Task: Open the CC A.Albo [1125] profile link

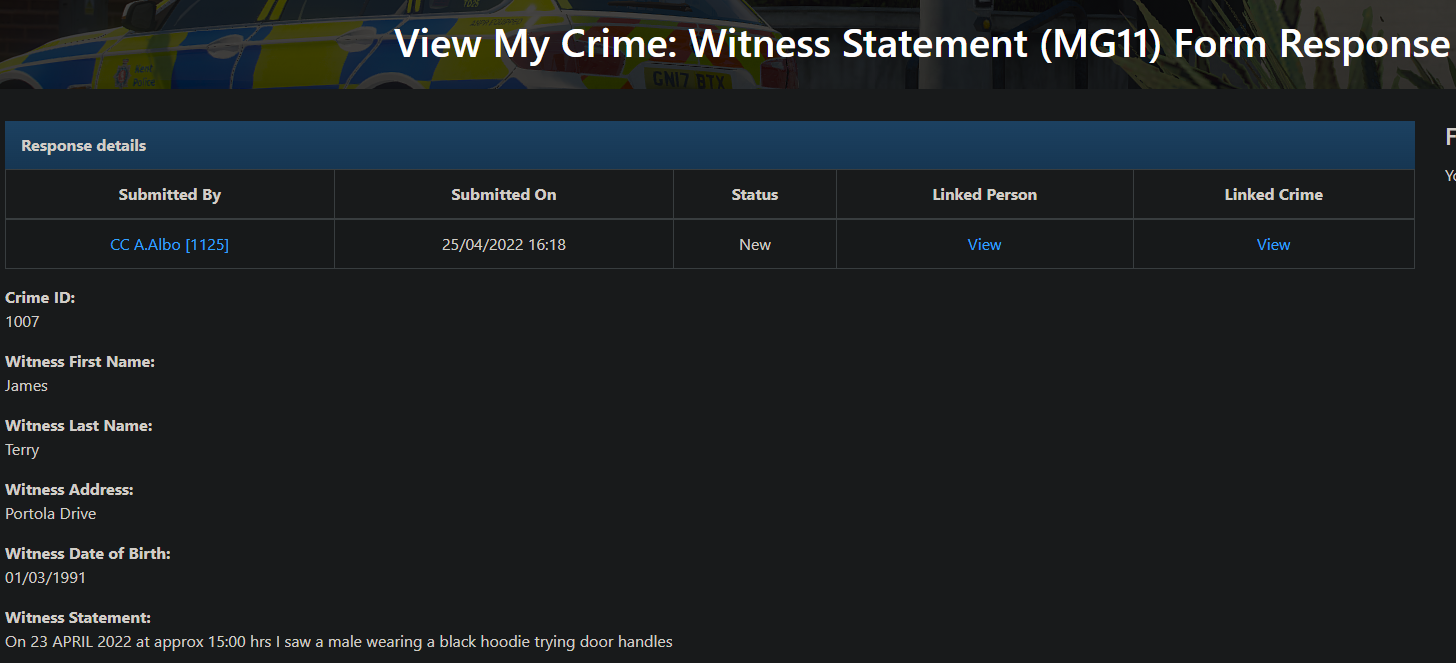Action: pos(169,244)
